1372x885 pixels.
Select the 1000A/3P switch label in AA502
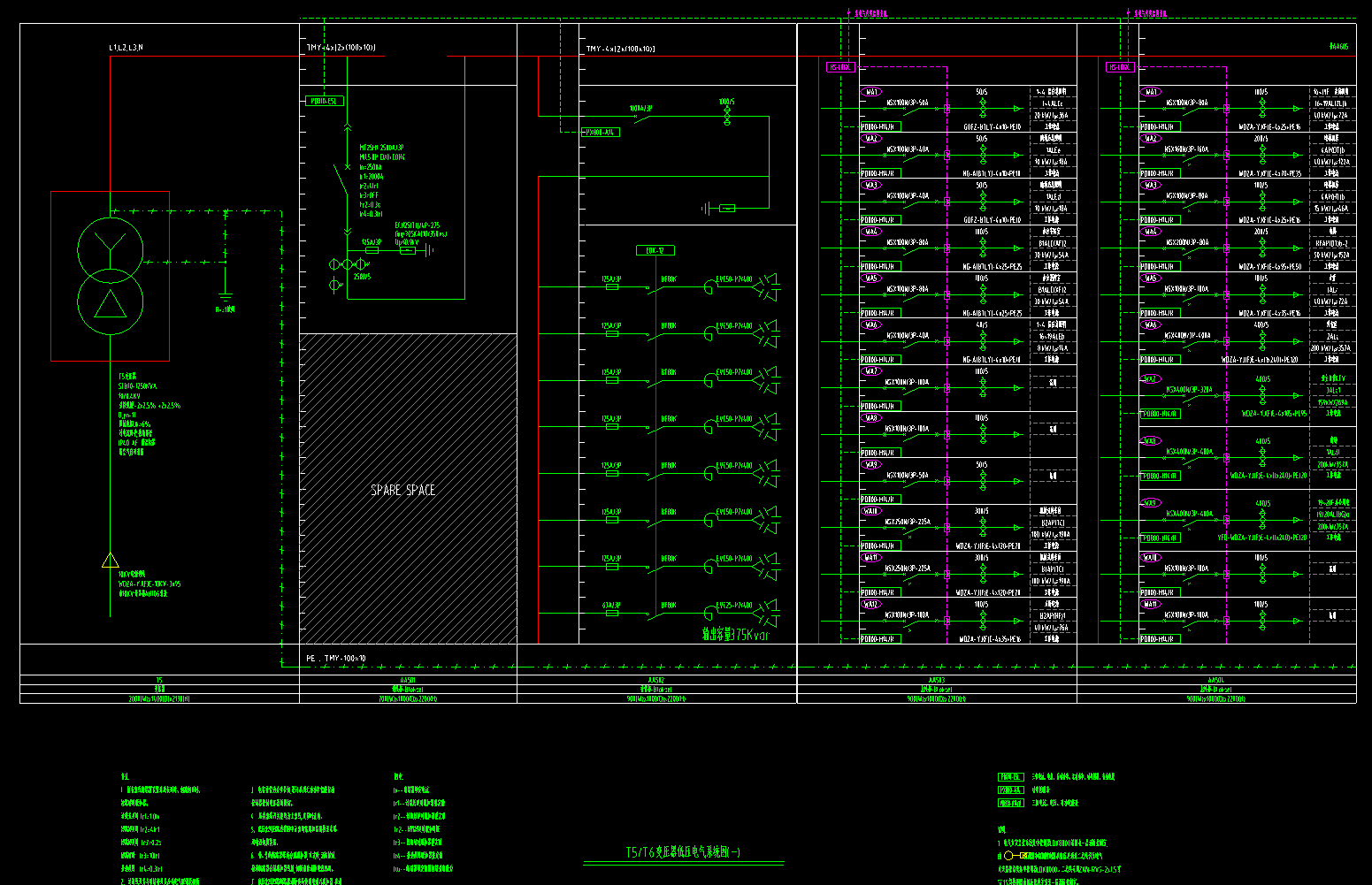click(640, 109)
